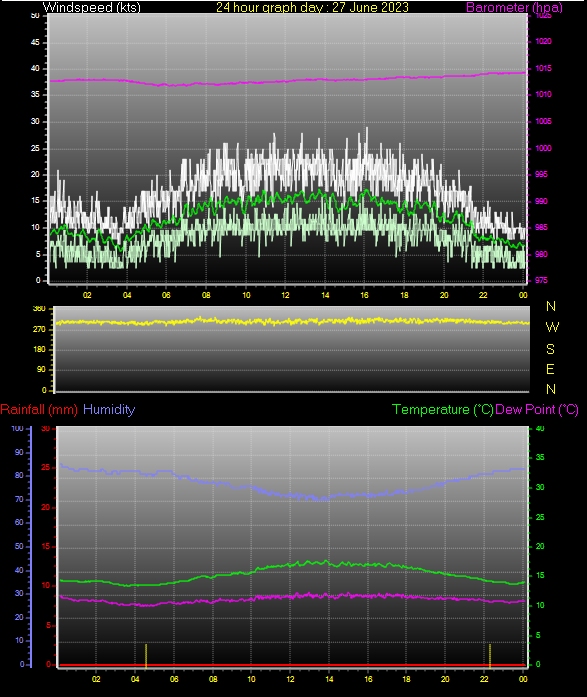Viewport: 587px width, 697px height.
Task: Click the top N compass direction label
Action: click(x=551, y=306)
